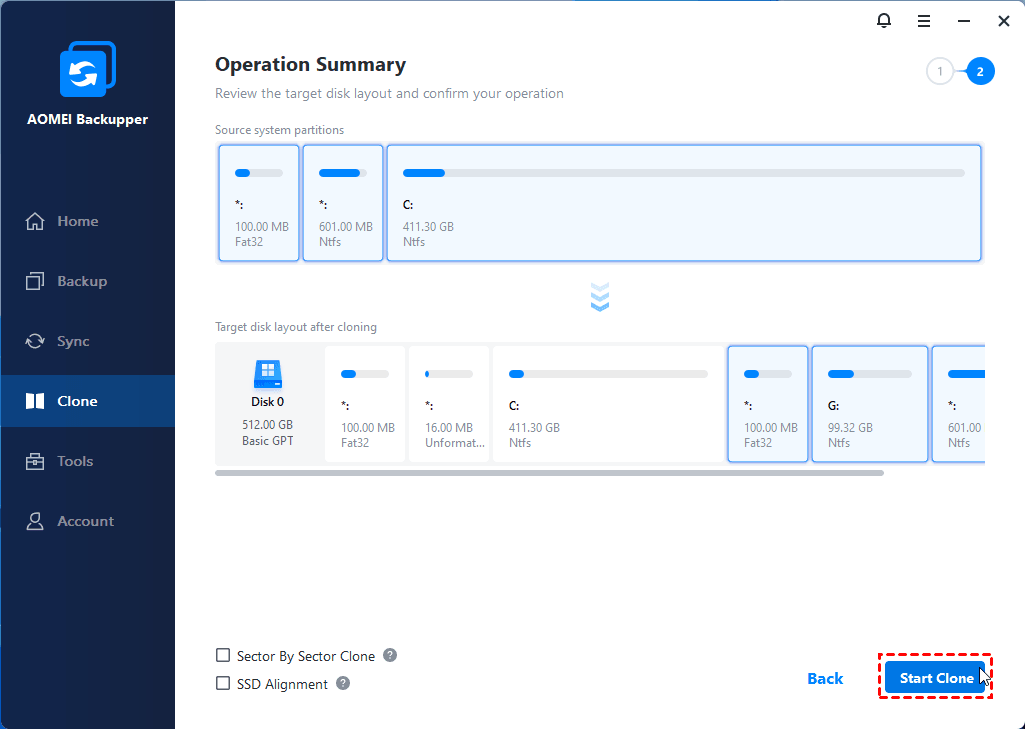Click usage bar of target C: partition
This screenshot has height=729, width=1025.
pyautogui.click(x=608, y=374)
